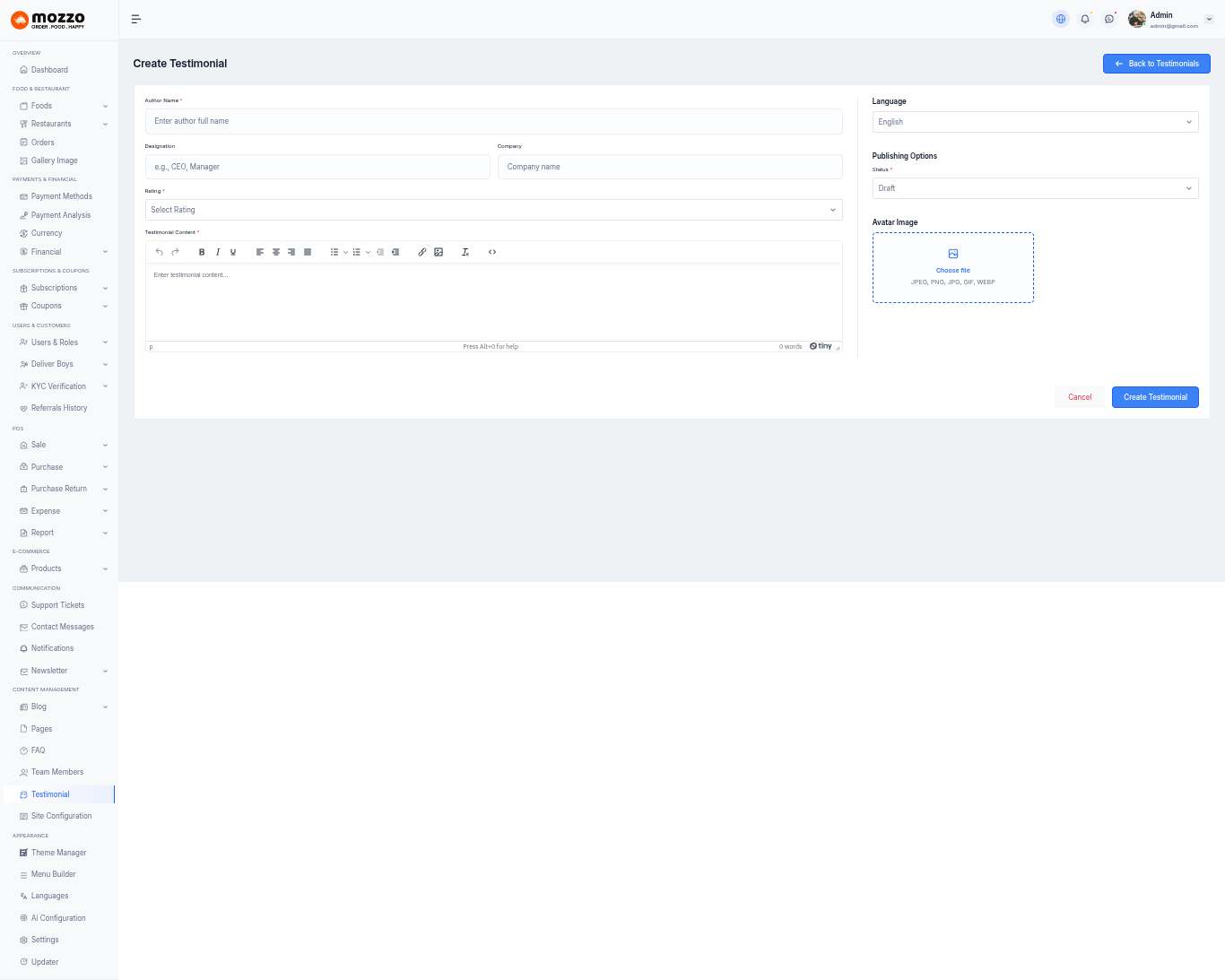Click the italic formatting icon

[x=218, y=252]
